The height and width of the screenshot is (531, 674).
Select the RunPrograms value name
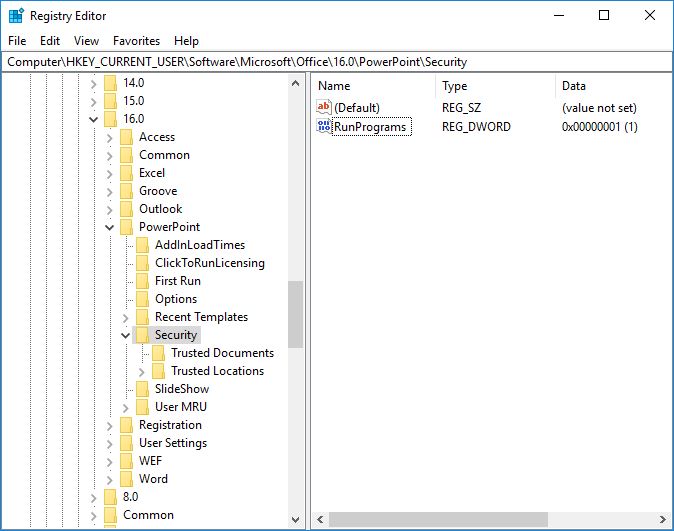point(370,127)
